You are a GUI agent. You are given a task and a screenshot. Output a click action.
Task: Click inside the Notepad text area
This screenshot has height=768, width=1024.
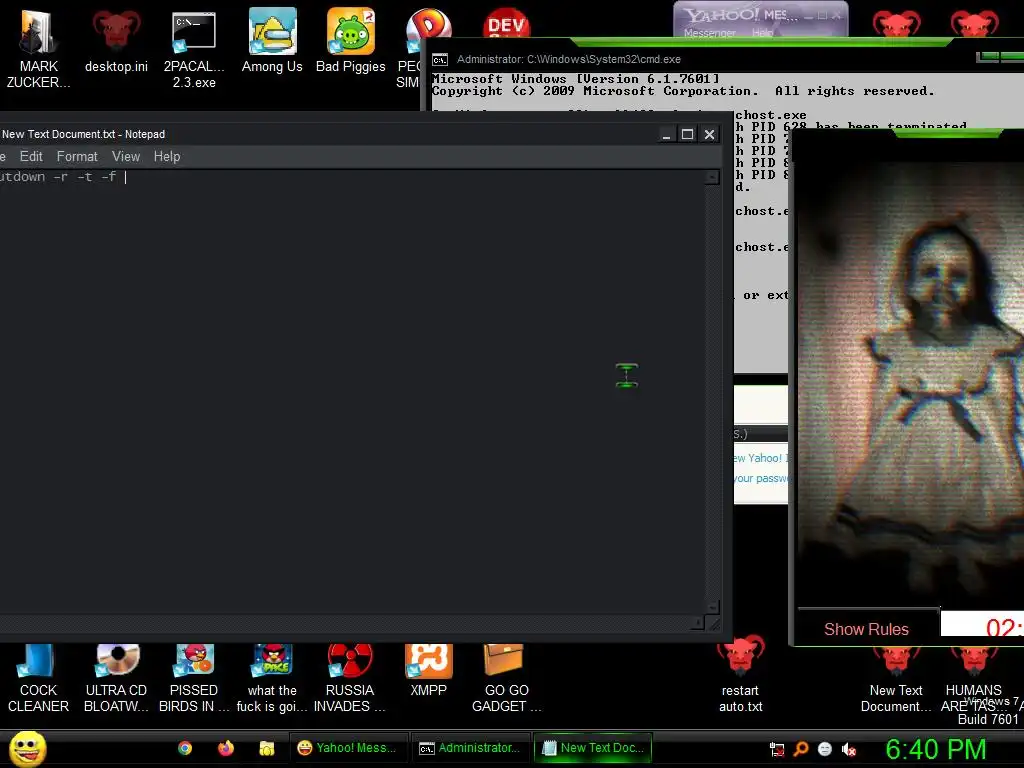pos(351,392)
